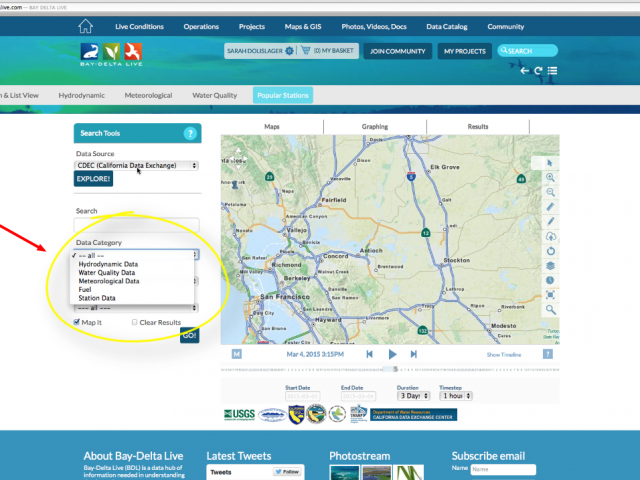The height and width of the screenshot is (480, 640).
Task: Reset the map with the circular arrow icon
Action: 550,251
